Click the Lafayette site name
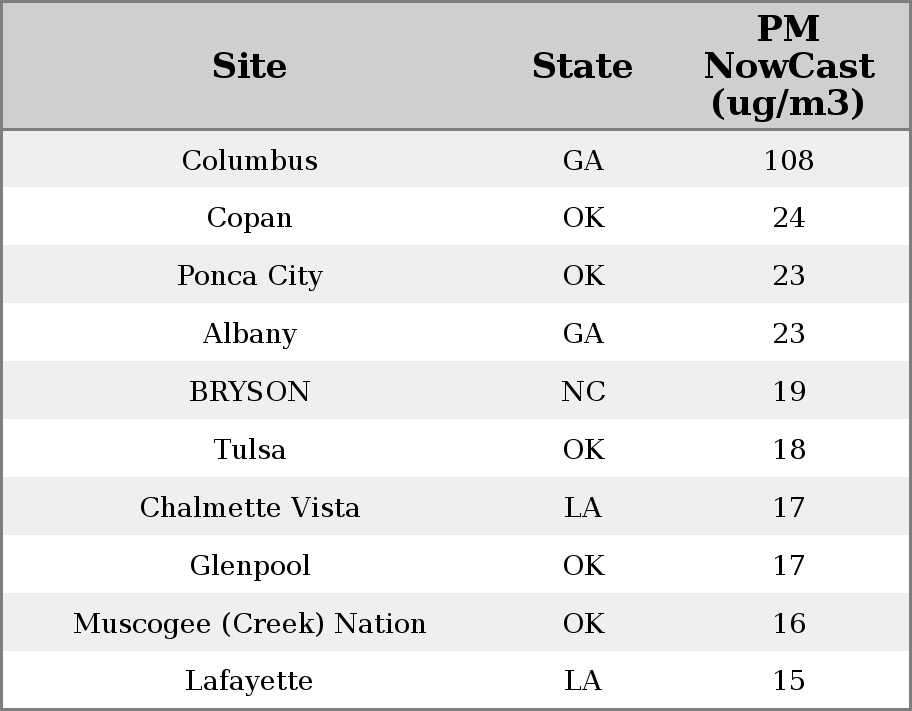The image size is (912, 711). (249, 681)
